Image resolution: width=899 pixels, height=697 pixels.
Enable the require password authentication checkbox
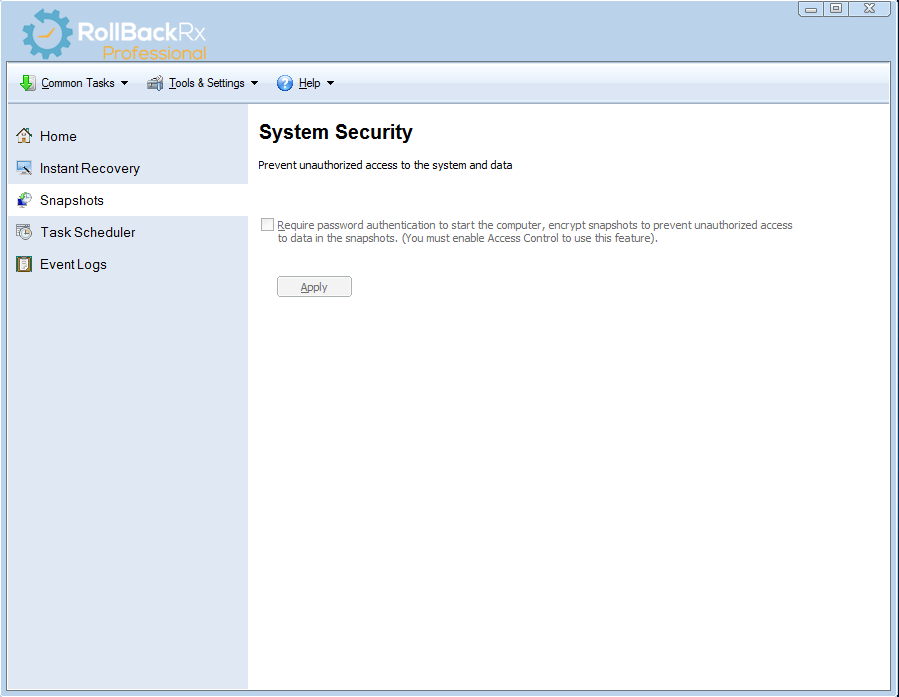(267, 225)
